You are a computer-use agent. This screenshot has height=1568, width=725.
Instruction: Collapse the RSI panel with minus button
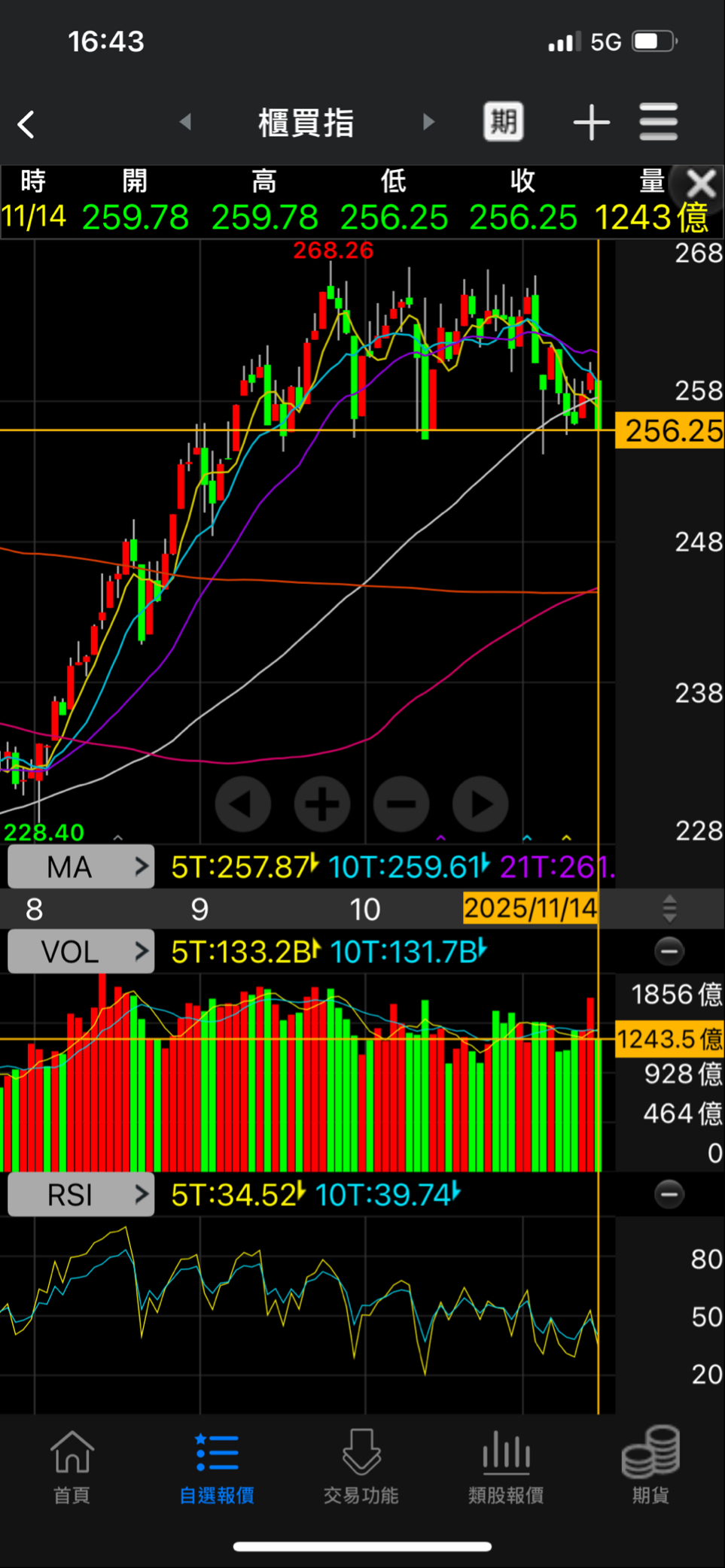click(669, 1194)
